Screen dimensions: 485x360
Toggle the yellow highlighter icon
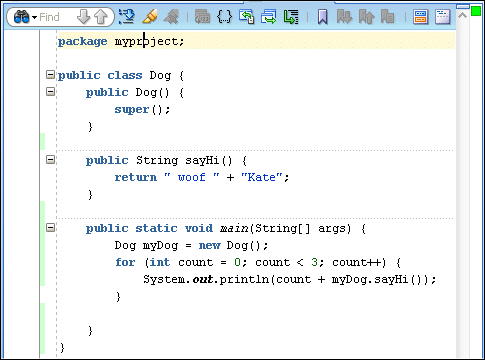tap(150, 17)
